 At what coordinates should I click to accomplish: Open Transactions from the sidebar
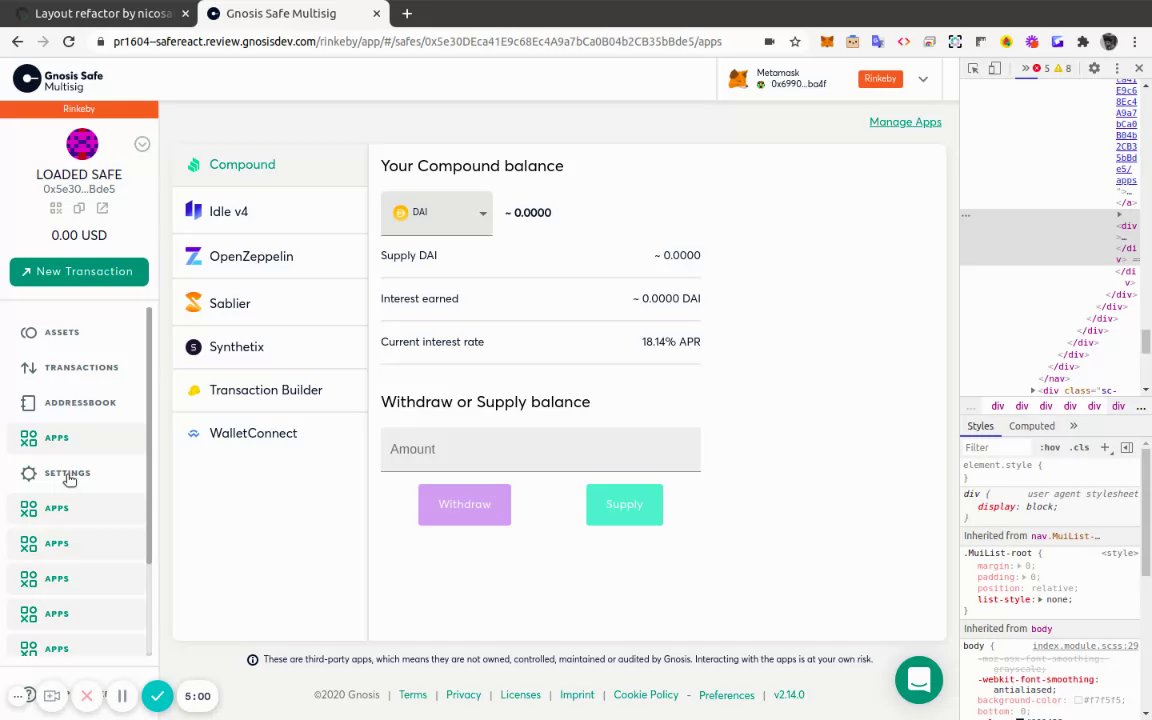(x=76, y=367)
